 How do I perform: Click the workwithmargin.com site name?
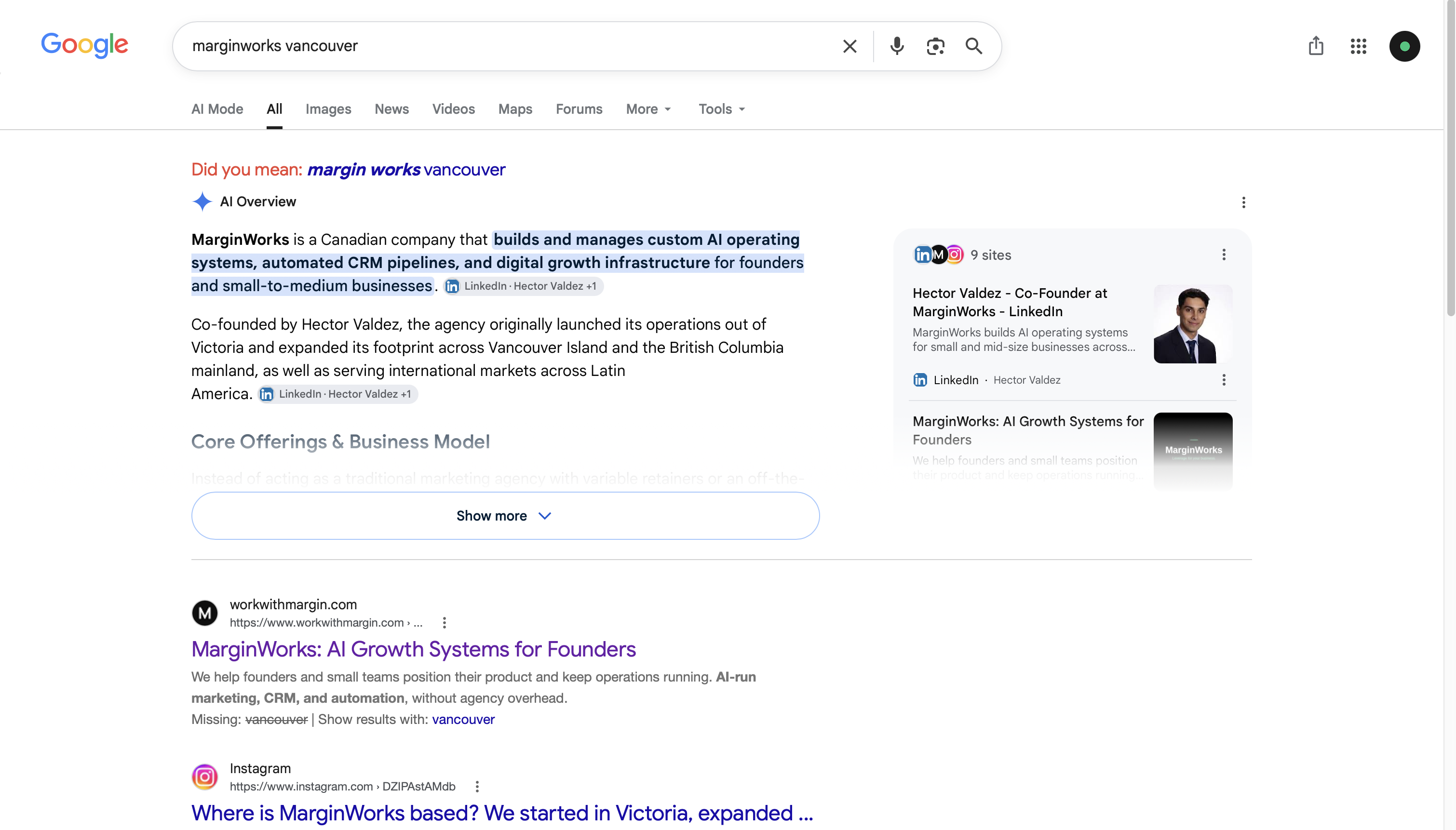[293, 604]
